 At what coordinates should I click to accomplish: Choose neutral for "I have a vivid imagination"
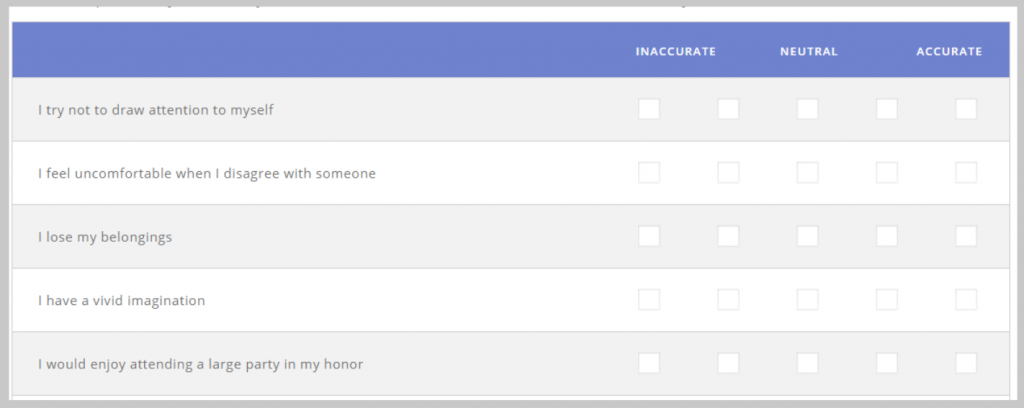pyautogui.click(x=807, y=300)
